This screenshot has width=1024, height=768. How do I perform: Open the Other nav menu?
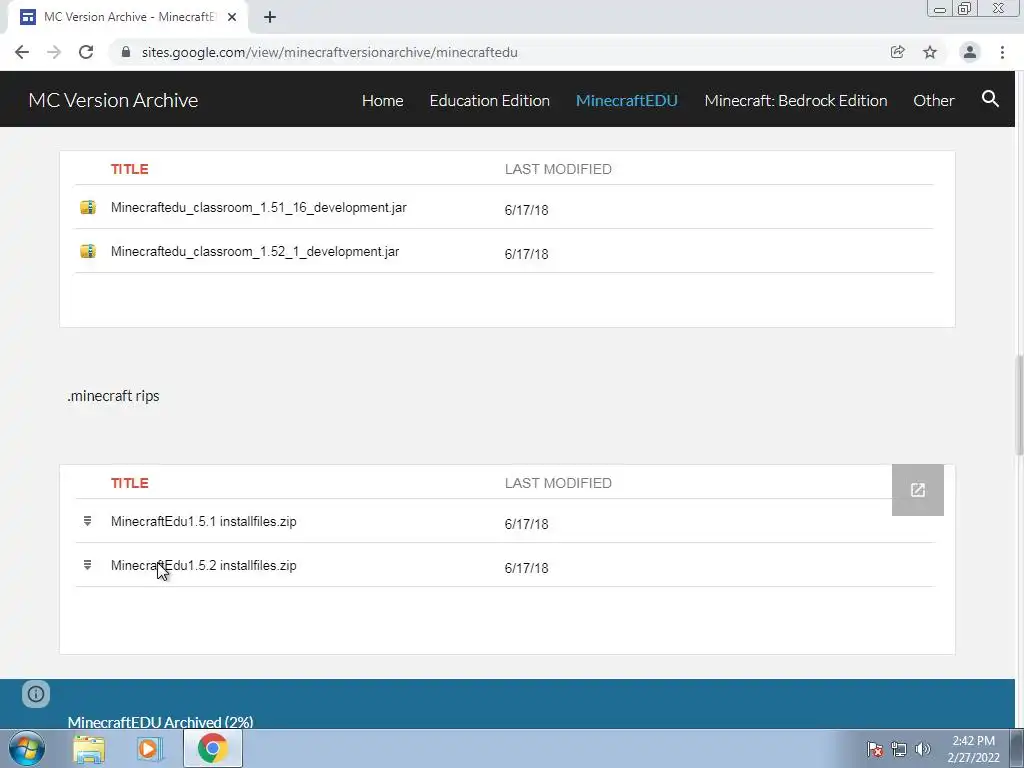click(x=934, y=101)
